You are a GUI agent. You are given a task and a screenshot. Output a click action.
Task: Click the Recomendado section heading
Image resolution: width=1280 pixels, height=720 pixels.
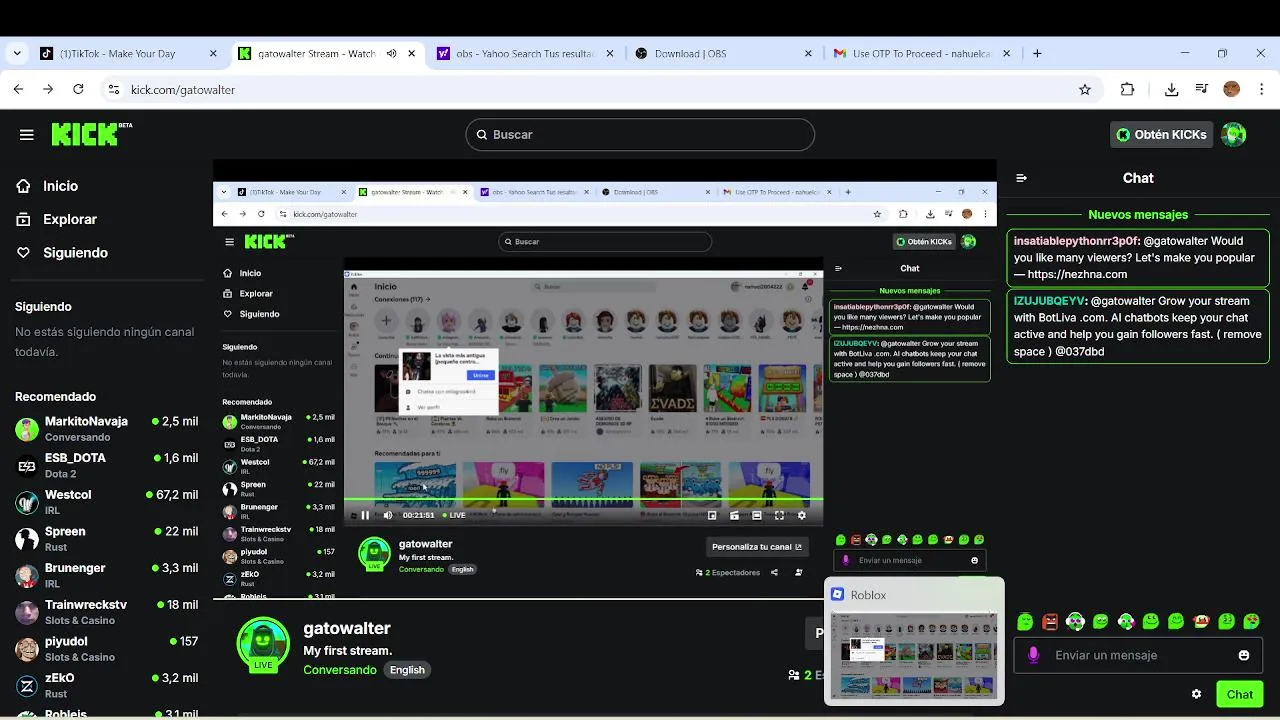point(55,397)
